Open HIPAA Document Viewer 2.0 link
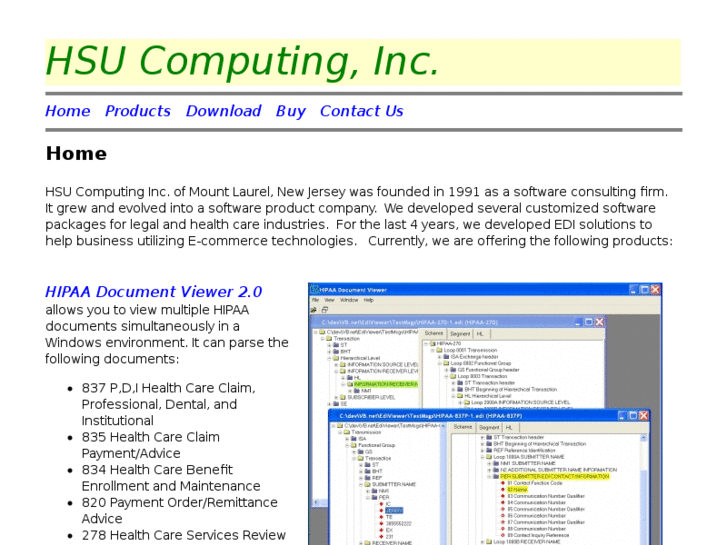The width and height of the screenshot is (727, 545). pyautogui.click(x=153, y=292)
